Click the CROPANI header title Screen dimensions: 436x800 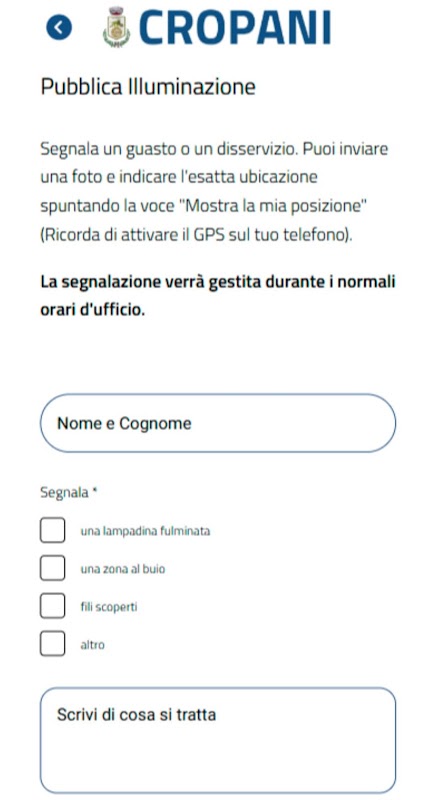tap(235, 27)
